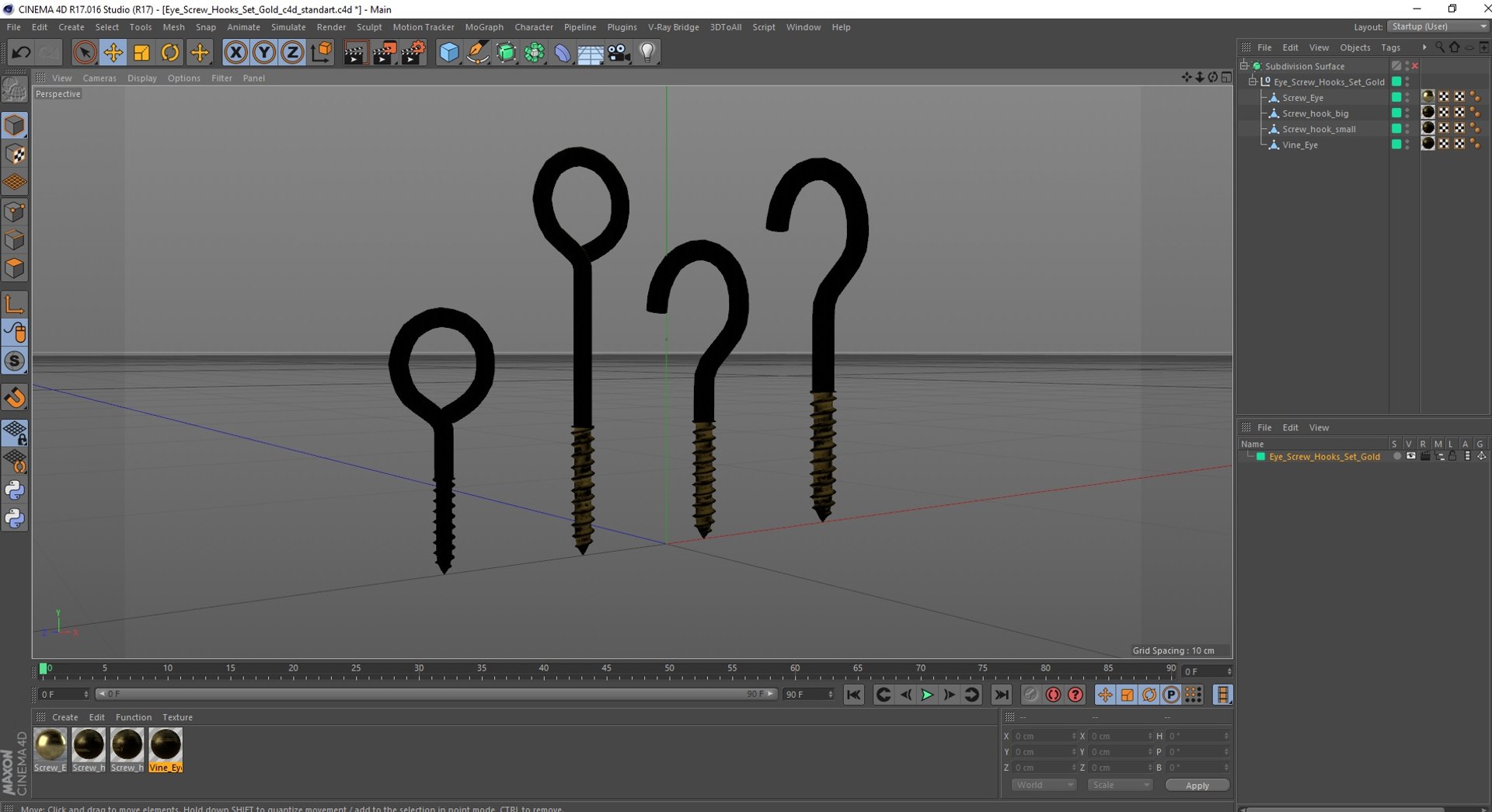The image size is (1492, 812).
Task: Open the MoGraph menu
Action: (x=484, y=27)
